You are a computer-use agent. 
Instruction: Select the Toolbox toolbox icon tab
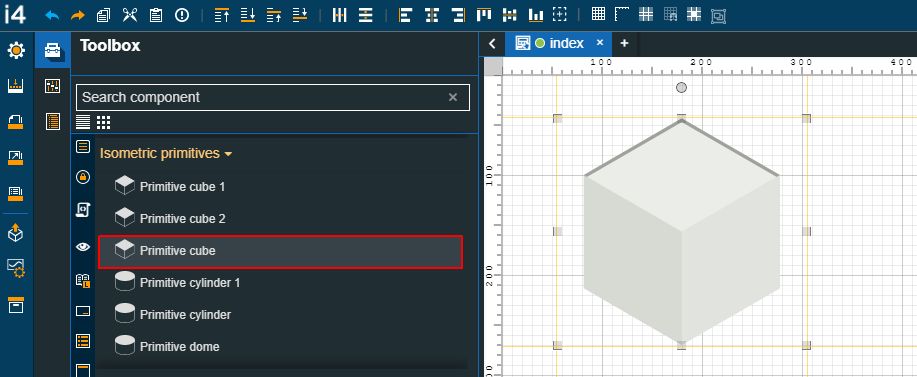pos(53,50)
